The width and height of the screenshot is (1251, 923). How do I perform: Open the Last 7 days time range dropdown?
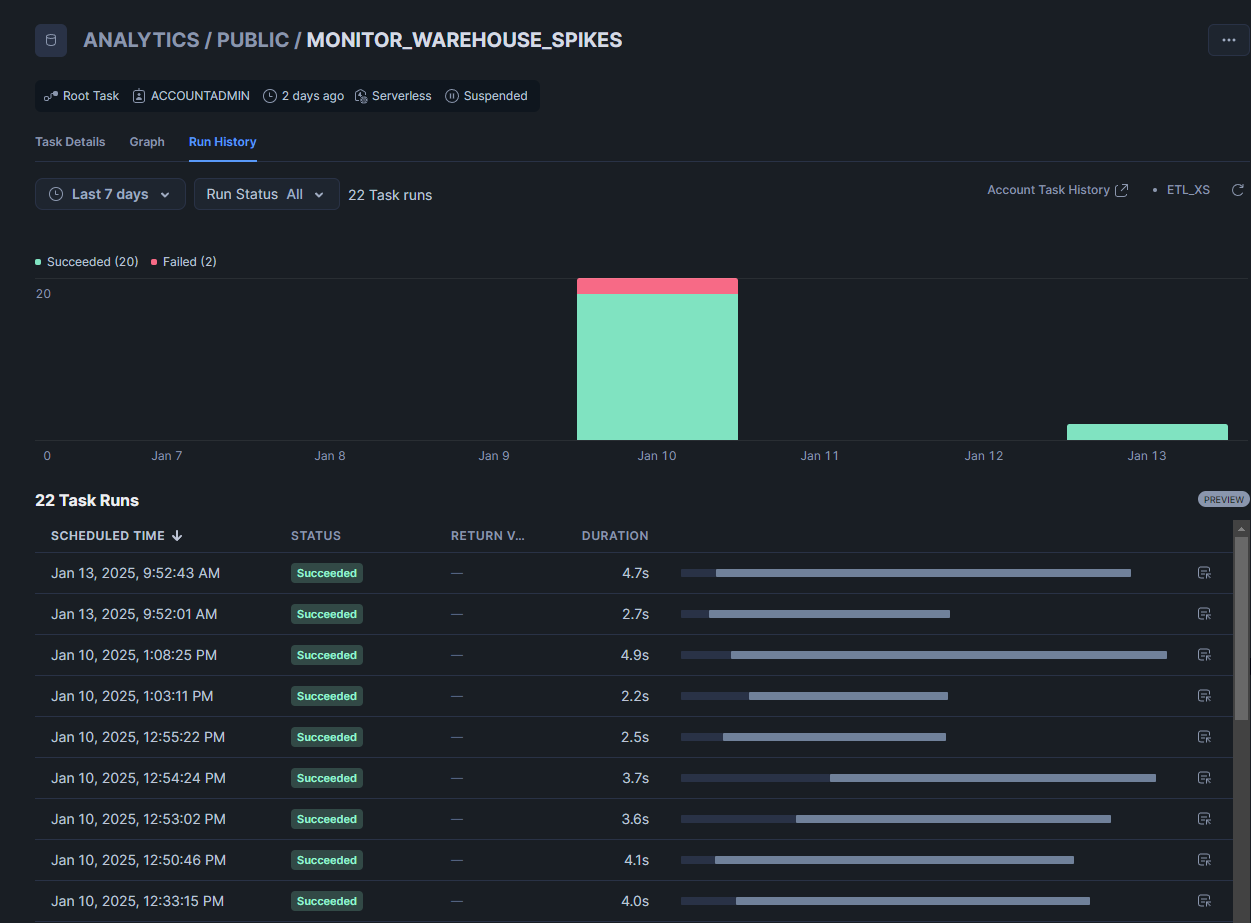coord(110,194)
